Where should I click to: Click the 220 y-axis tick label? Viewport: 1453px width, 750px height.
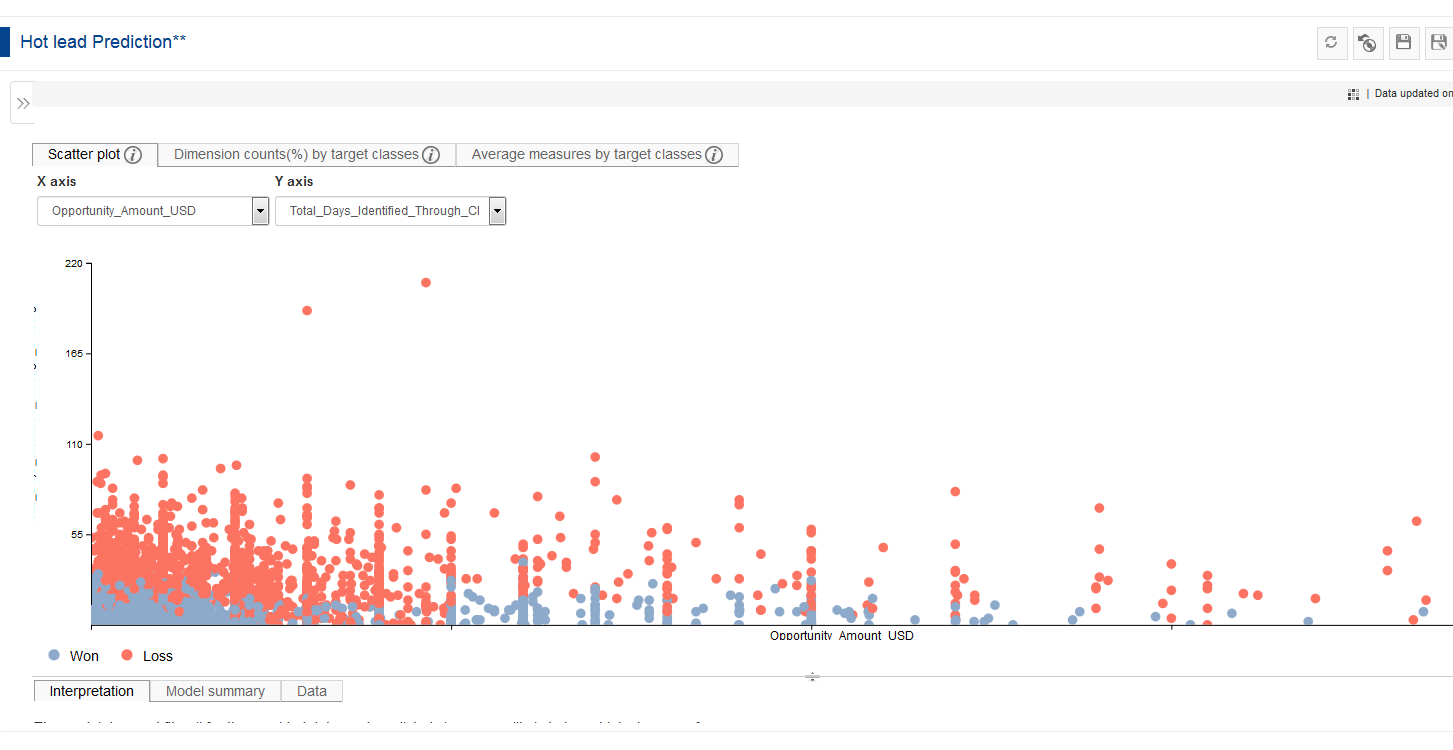click(x=74, y=263)
